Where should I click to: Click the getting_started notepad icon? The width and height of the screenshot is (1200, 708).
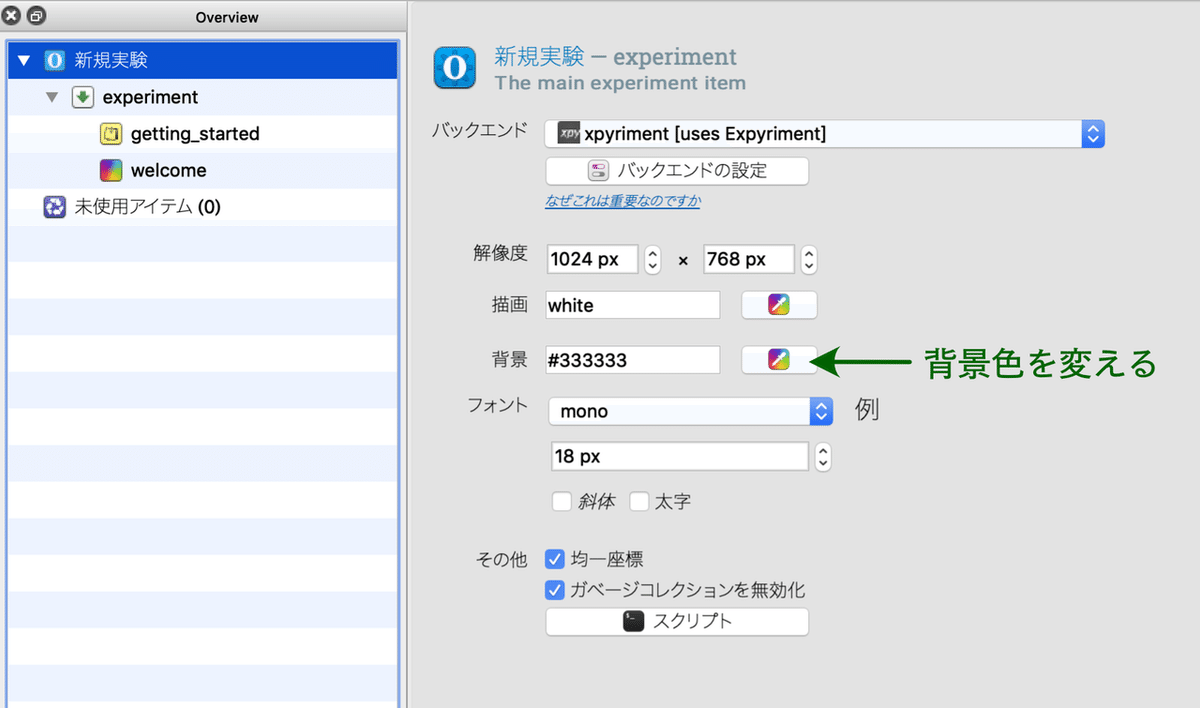point(112,134)
